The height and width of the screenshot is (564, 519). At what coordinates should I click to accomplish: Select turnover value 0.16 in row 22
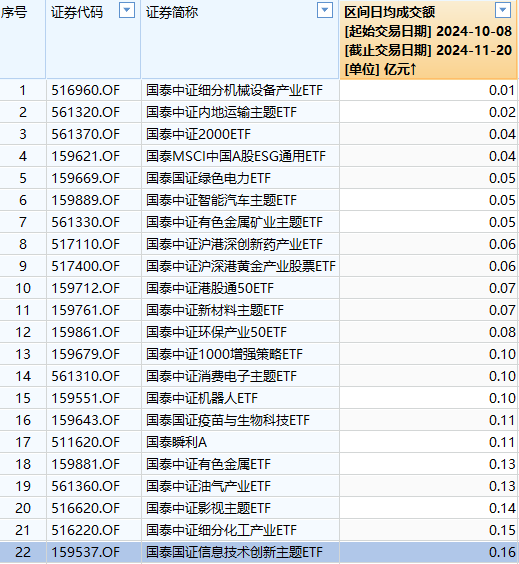point(502,552)
